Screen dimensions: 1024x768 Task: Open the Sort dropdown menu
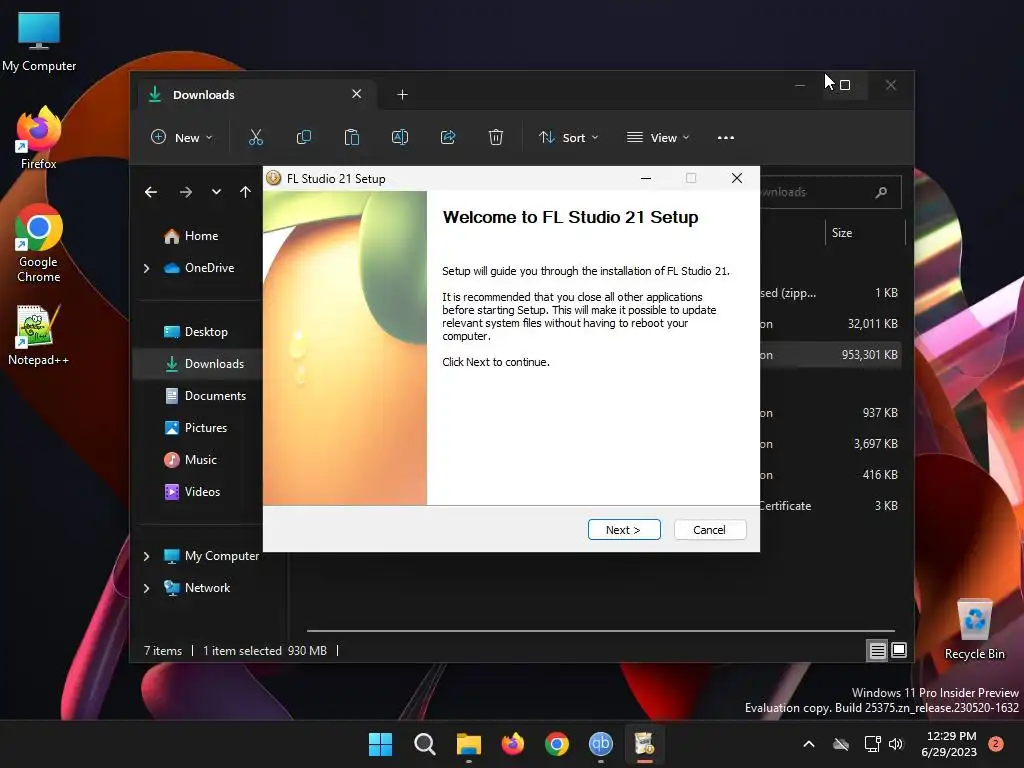pos(568,137)
